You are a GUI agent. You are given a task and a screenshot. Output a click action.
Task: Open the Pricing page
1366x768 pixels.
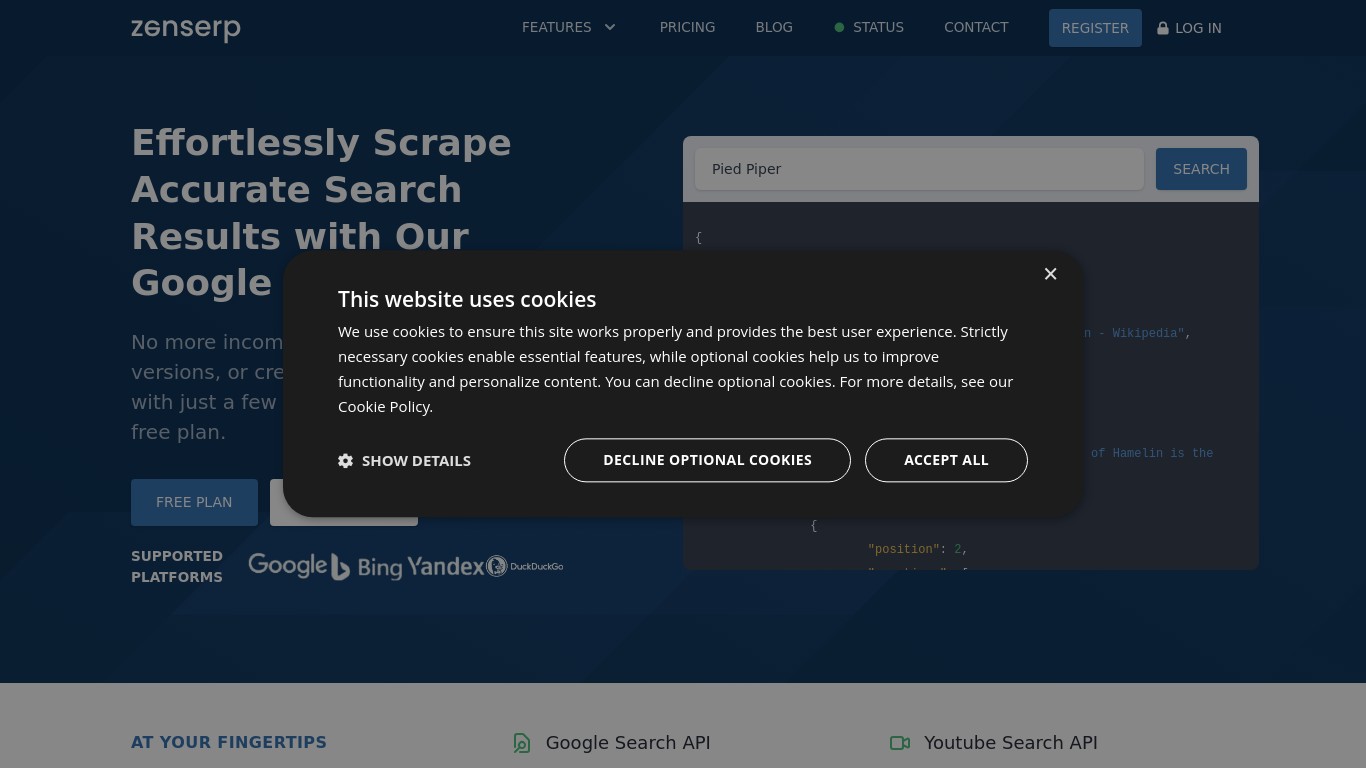tap(687, 28)
